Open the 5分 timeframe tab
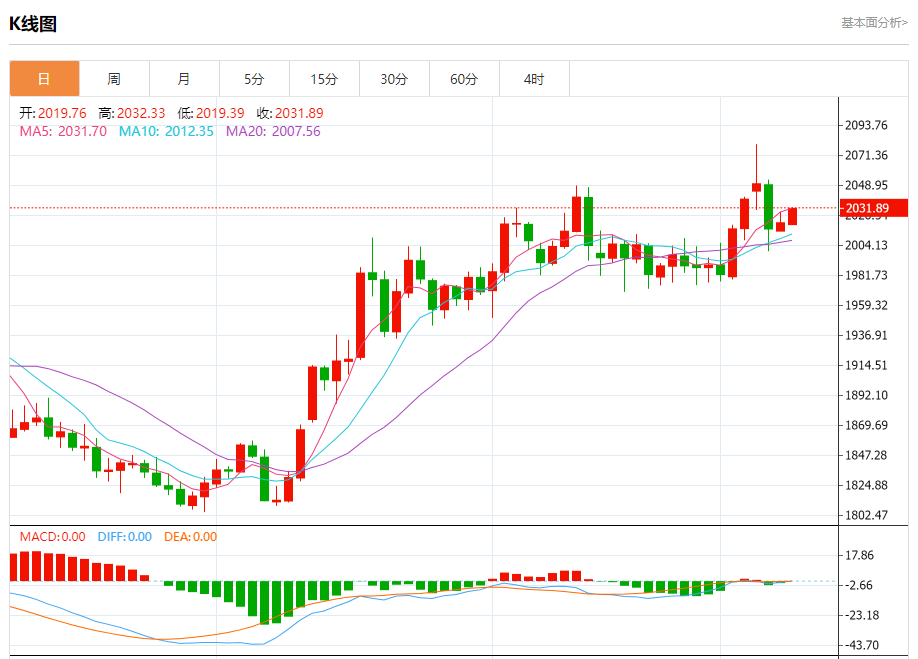 (x=254, y=78)
